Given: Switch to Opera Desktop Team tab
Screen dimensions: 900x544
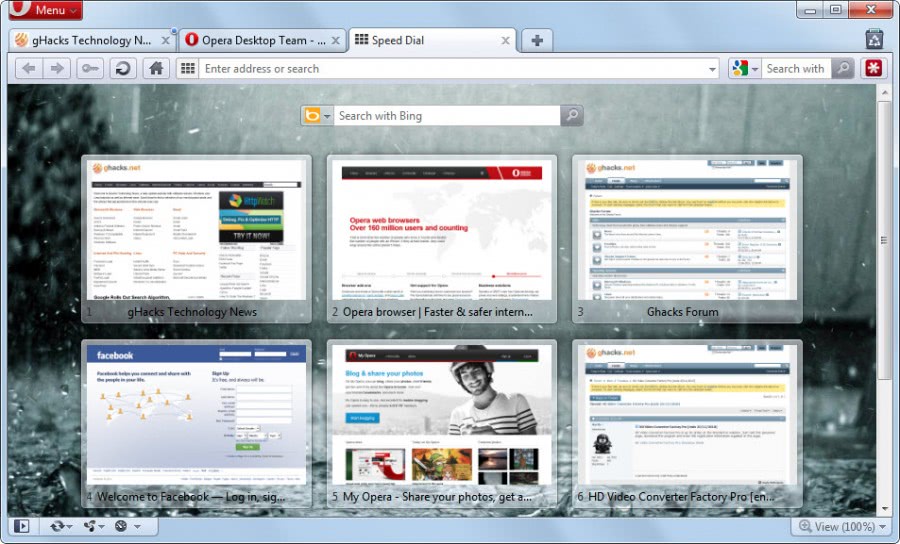Looking at the screenshot, I should 255,40.
